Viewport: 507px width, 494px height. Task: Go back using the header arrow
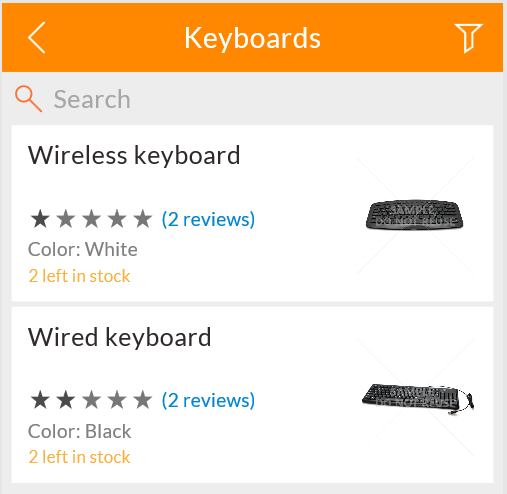36,38
